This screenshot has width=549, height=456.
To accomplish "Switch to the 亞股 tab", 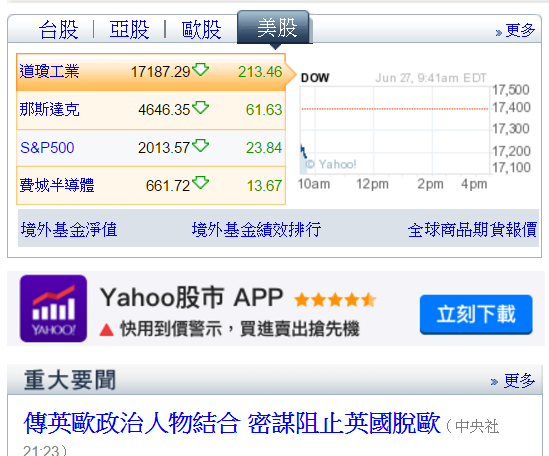I will [129, 29].
